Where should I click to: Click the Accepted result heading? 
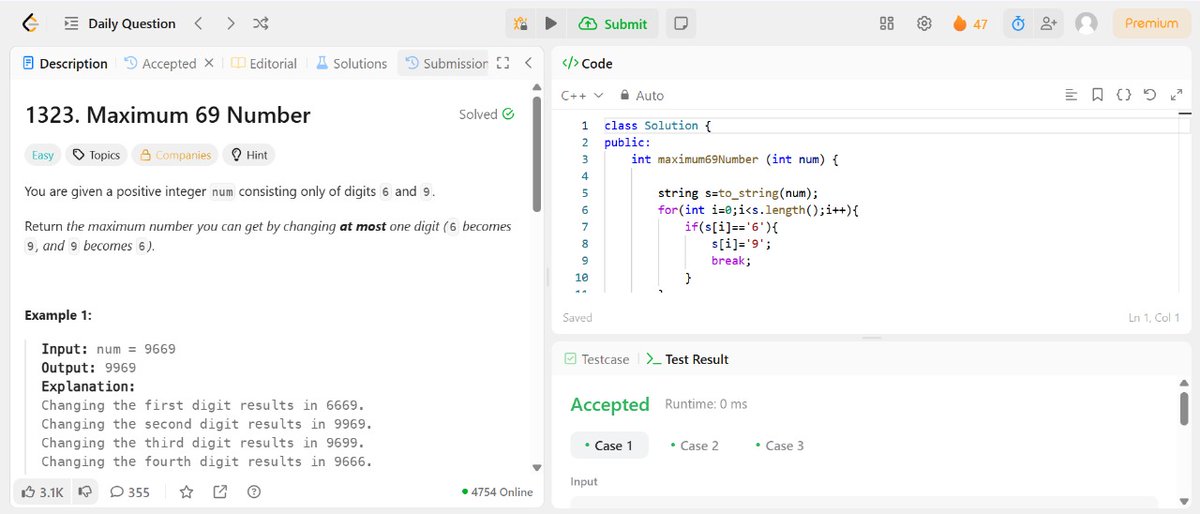point(610,404)
